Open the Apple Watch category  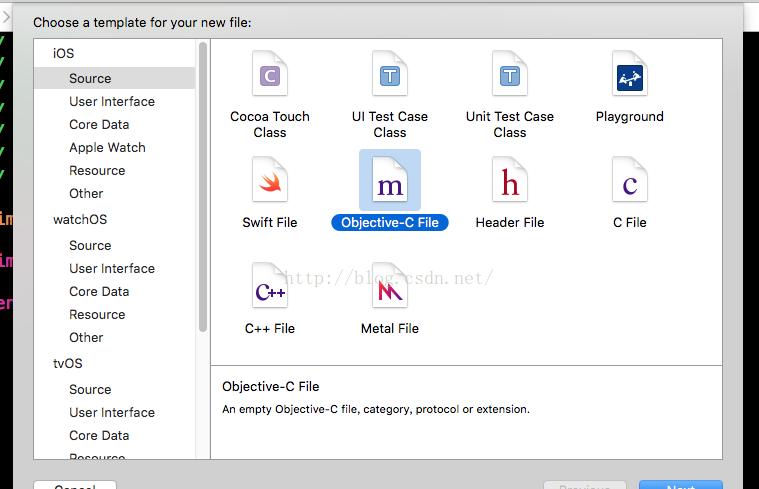coord(107,148)
